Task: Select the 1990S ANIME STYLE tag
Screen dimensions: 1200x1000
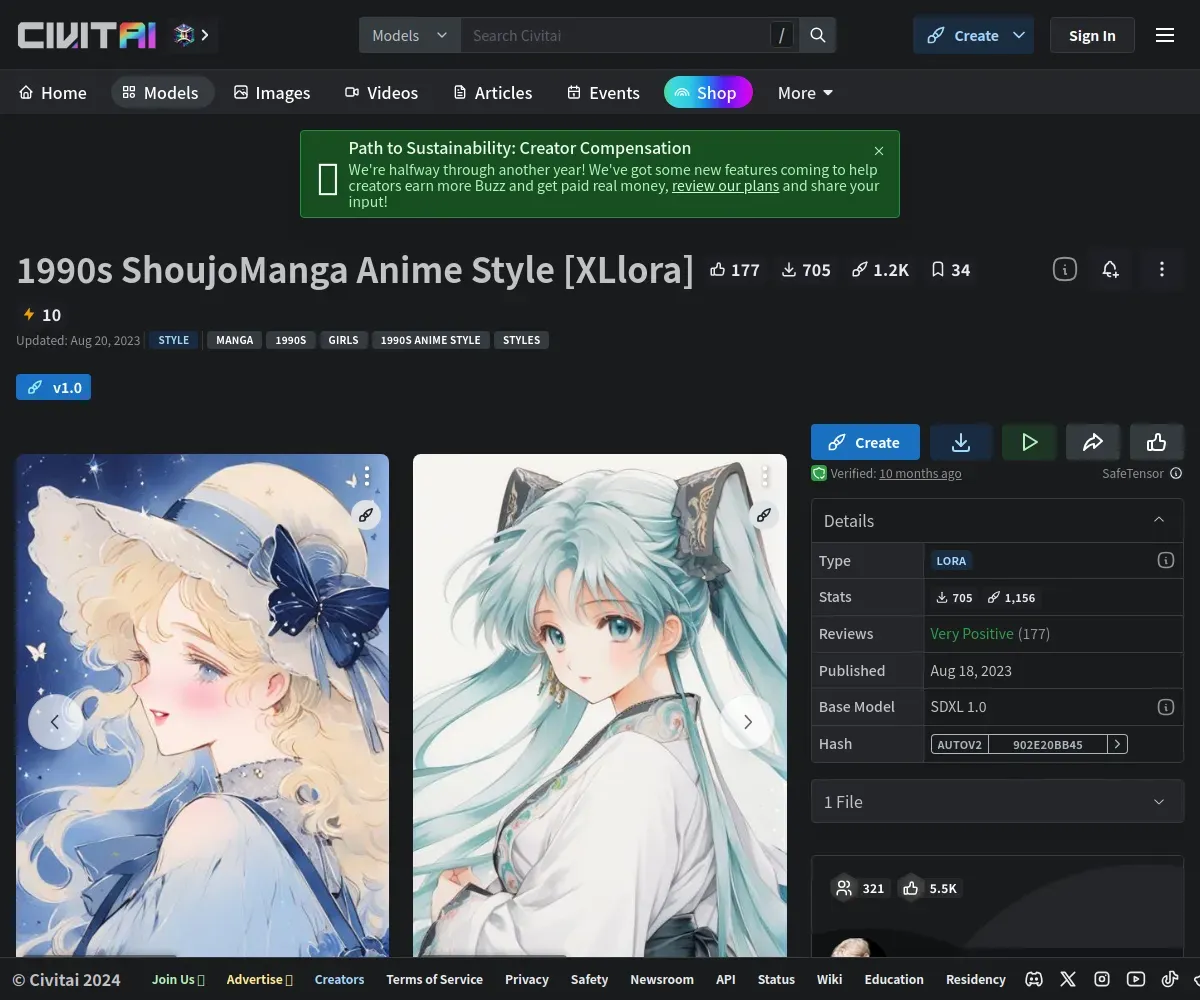Action: [x=431, y=340]
